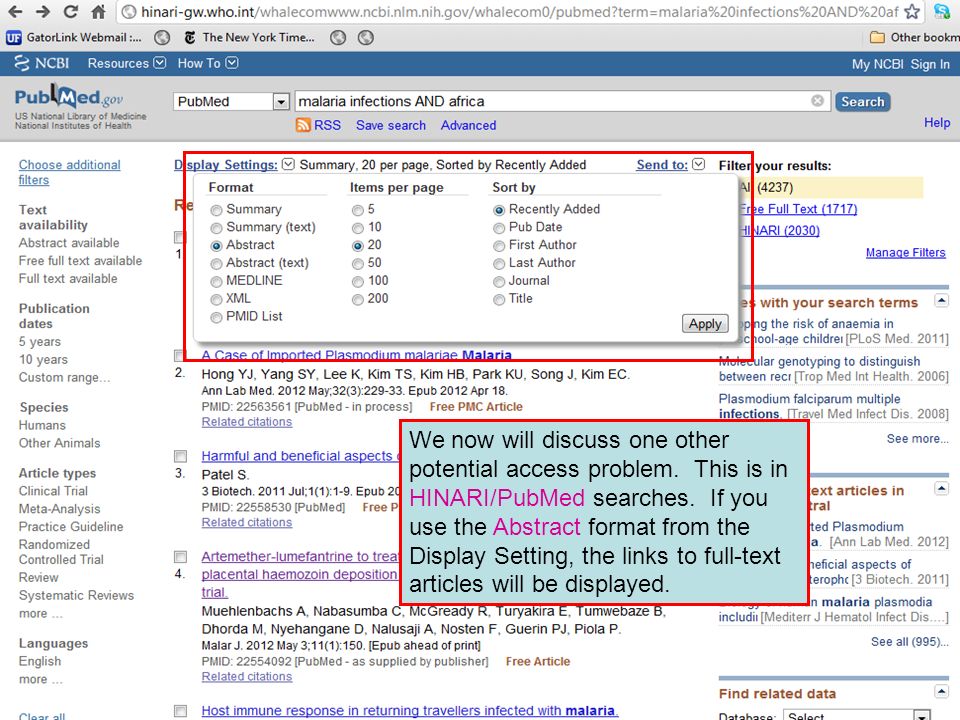Click Sign In
Image resolution: width=960 pixels, height=720 pixels.
pyautogui.click(x=930, y=64)
